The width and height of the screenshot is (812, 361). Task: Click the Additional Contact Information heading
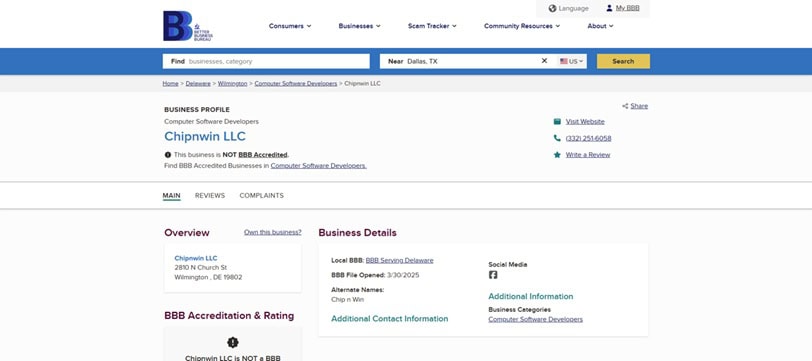pos(389,319)
